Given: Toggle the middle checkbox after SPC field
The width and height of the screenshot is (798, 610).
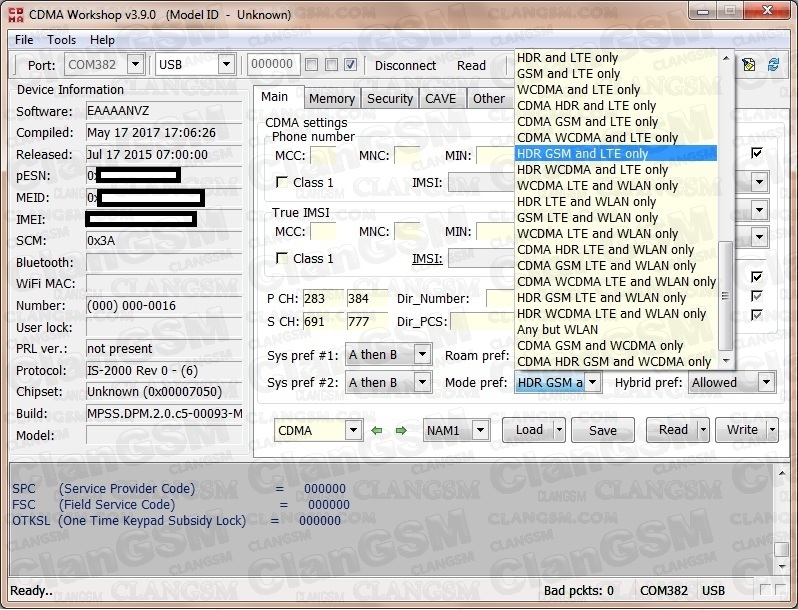Looking at the screenshot, I should pyautogui.click(x=331, y=65).
